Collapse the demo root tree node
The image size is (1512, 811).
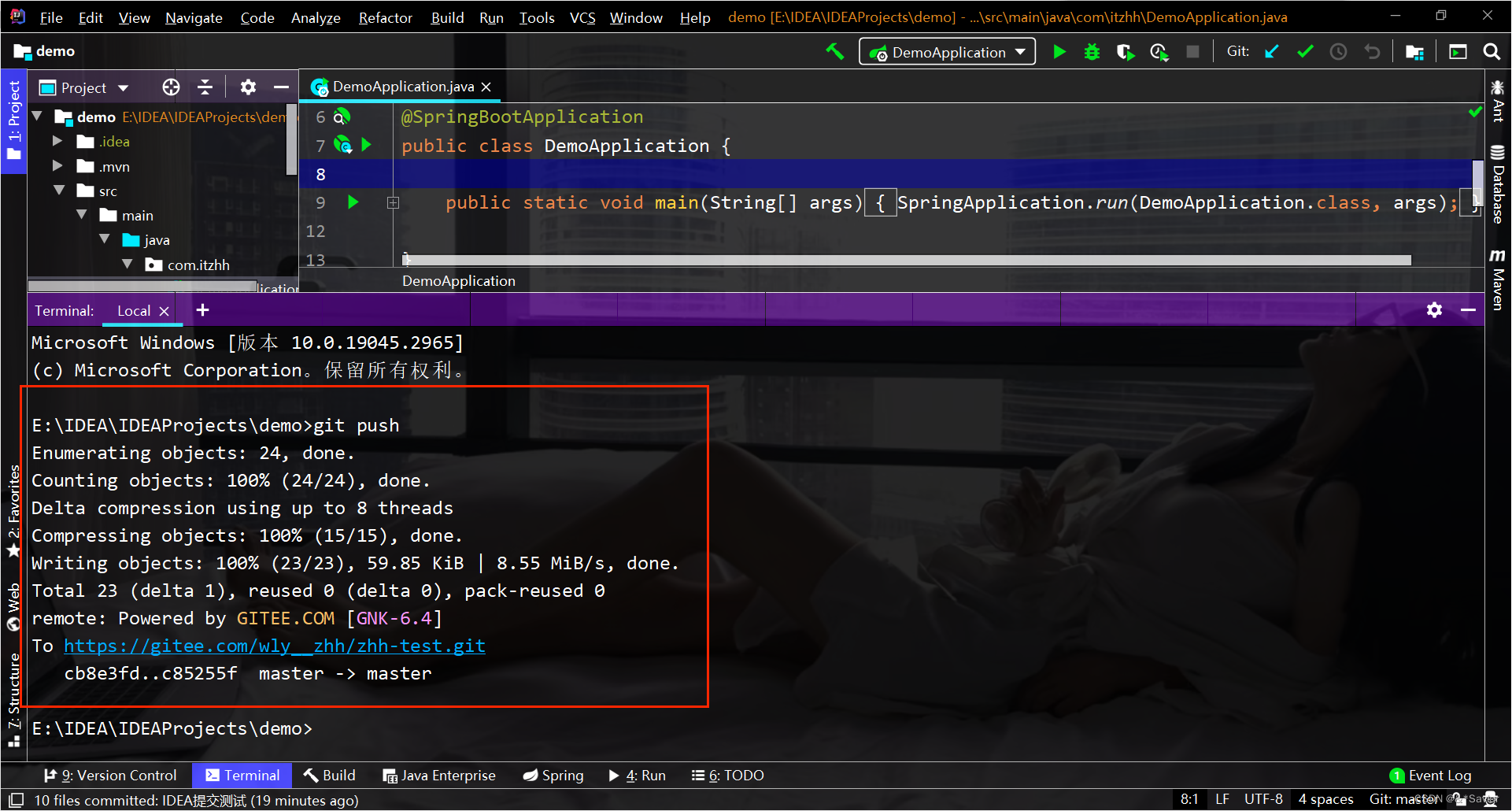37,117
